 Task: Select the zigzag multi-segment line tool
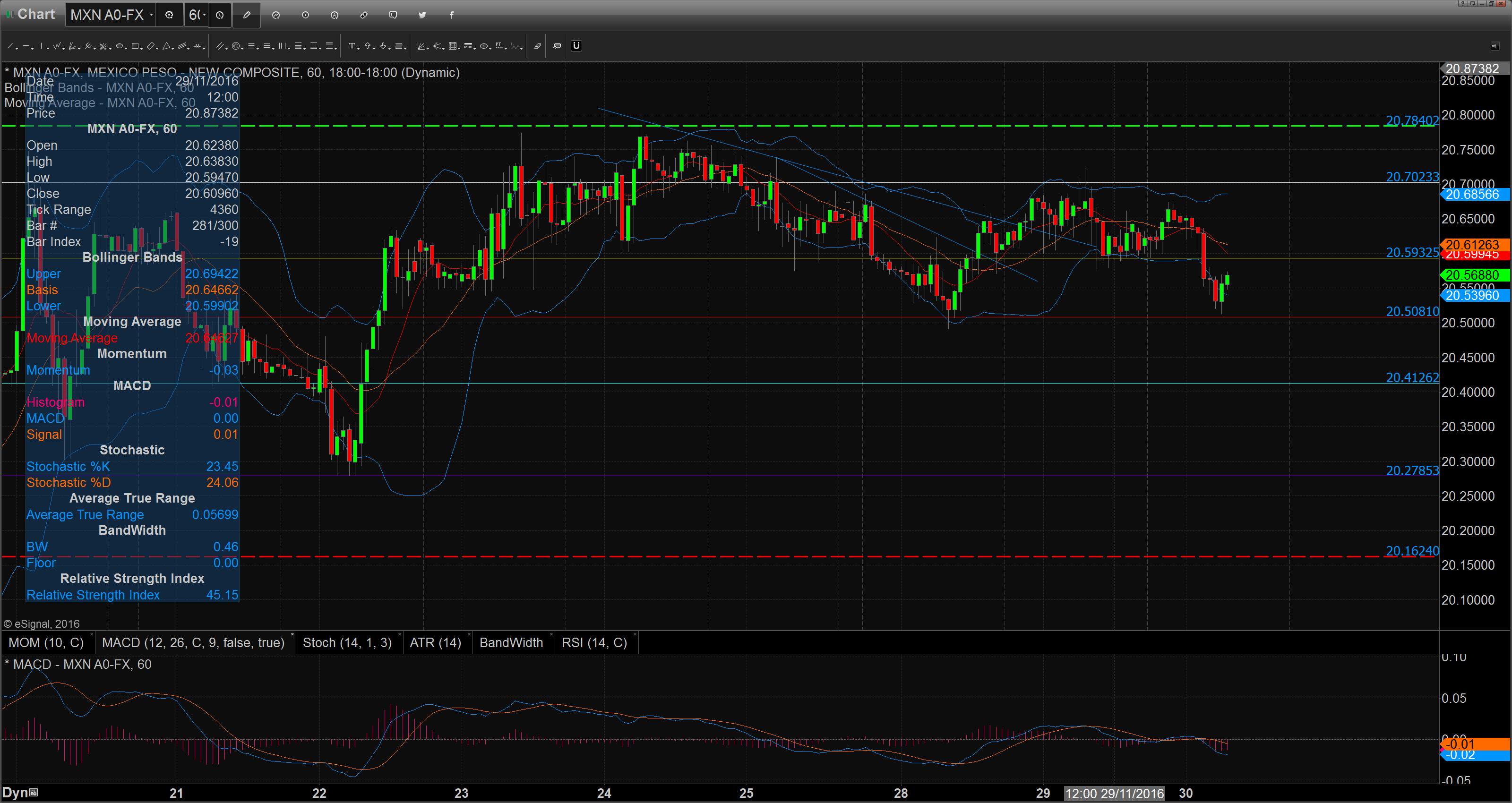click(x=57, y=46)
